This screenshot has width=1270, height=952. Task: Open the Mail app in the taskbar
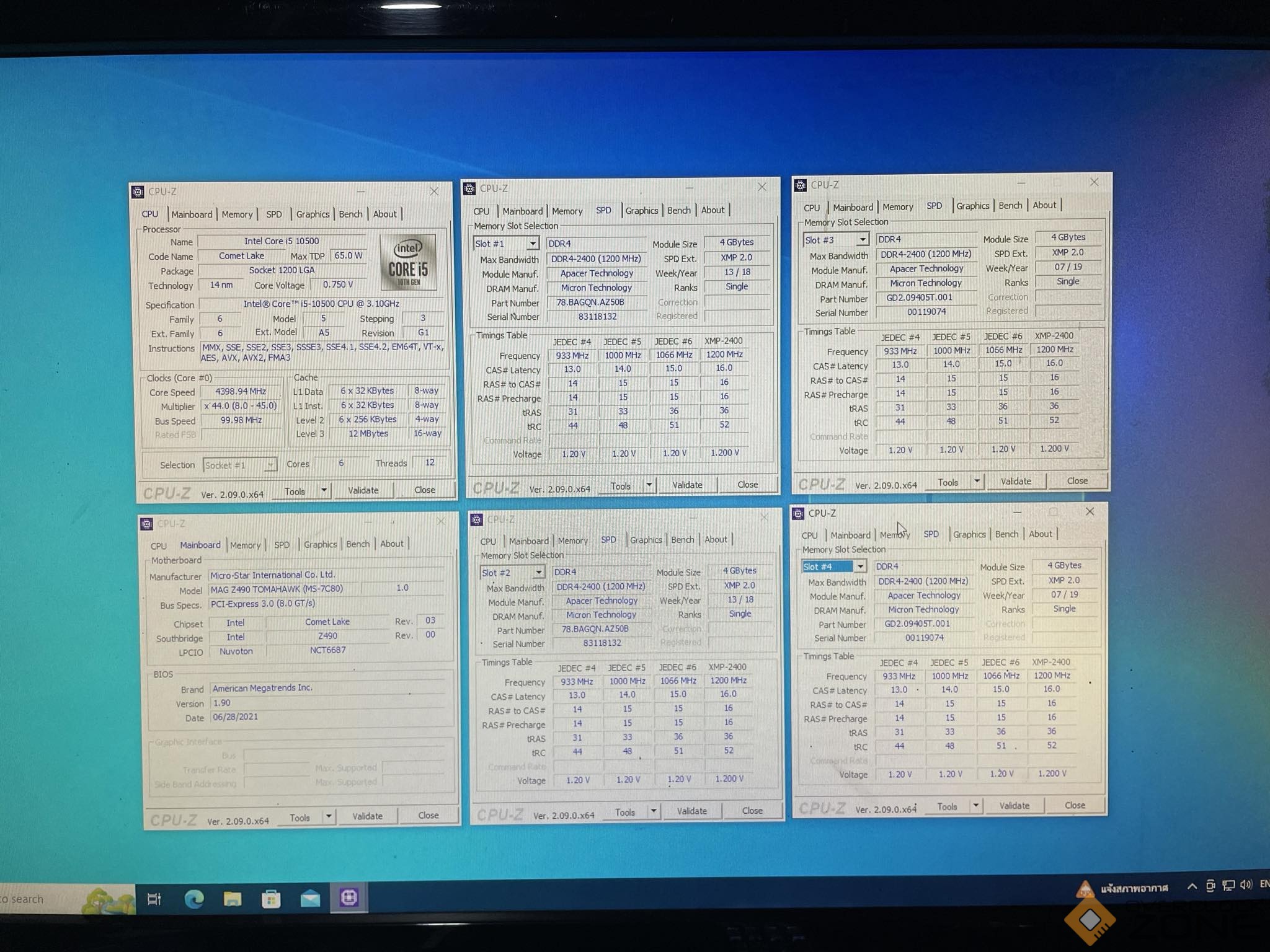(310, 899)
